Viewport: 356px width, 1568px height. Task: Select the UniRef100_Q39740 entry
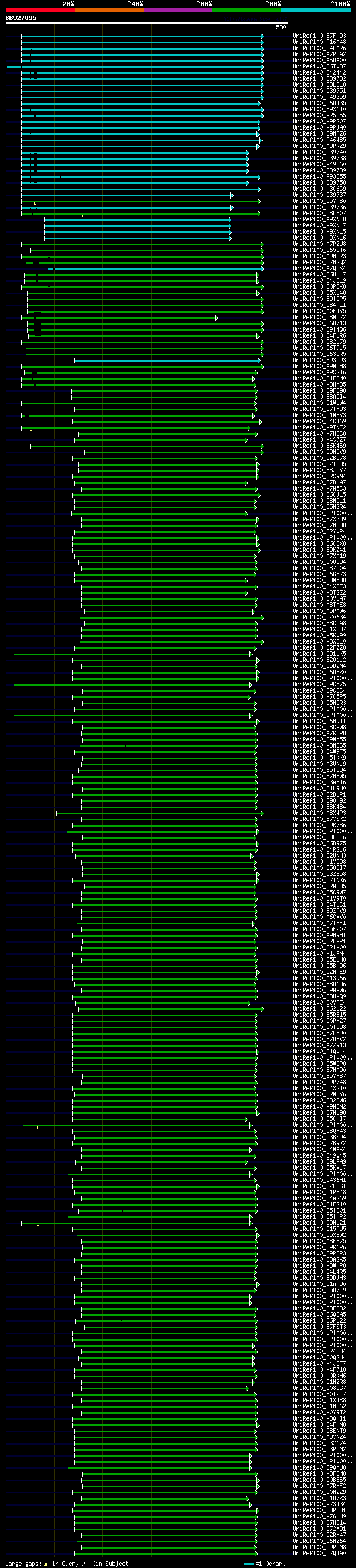tap(319, 152)
